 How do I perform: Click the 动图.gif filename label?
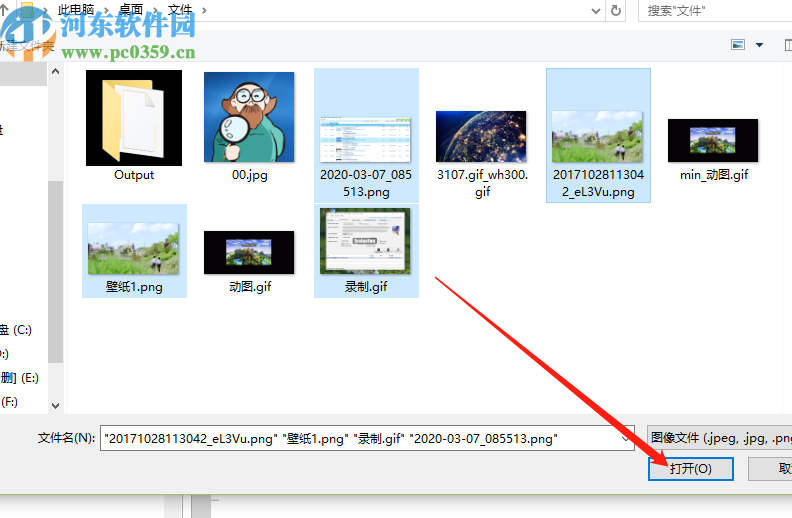[x=250, y=287]
